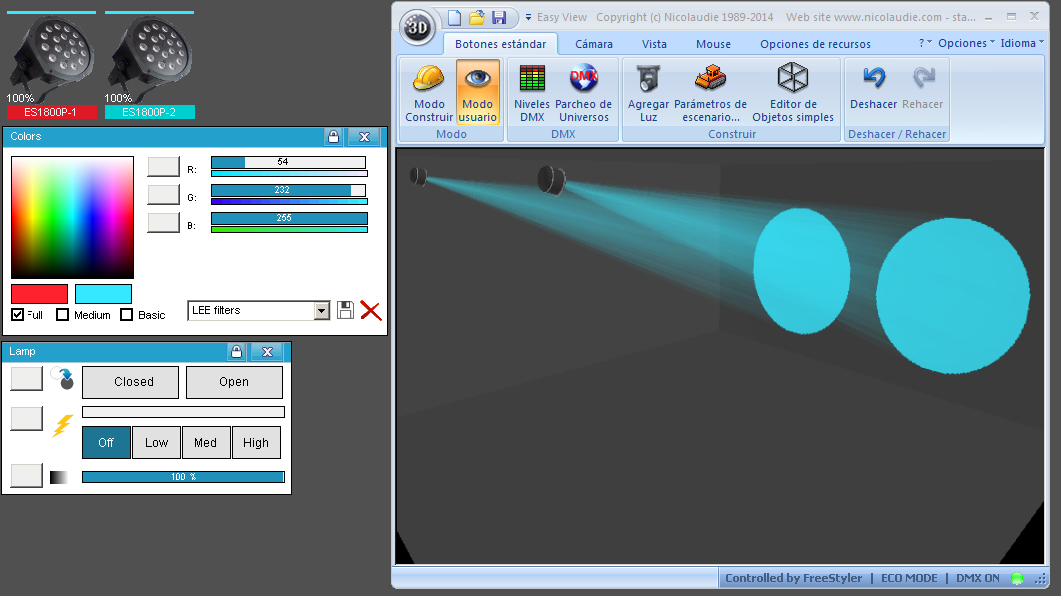This screenshot has height=596, width=1061.
Task: Open Niveles DMX
Action: pos(532,93)
